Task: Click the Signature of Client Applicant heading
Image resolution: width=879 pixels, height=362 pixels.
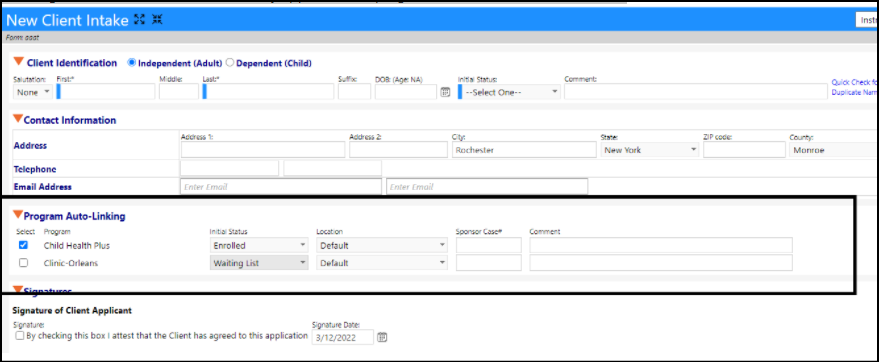Action: [x=72, y=310]
